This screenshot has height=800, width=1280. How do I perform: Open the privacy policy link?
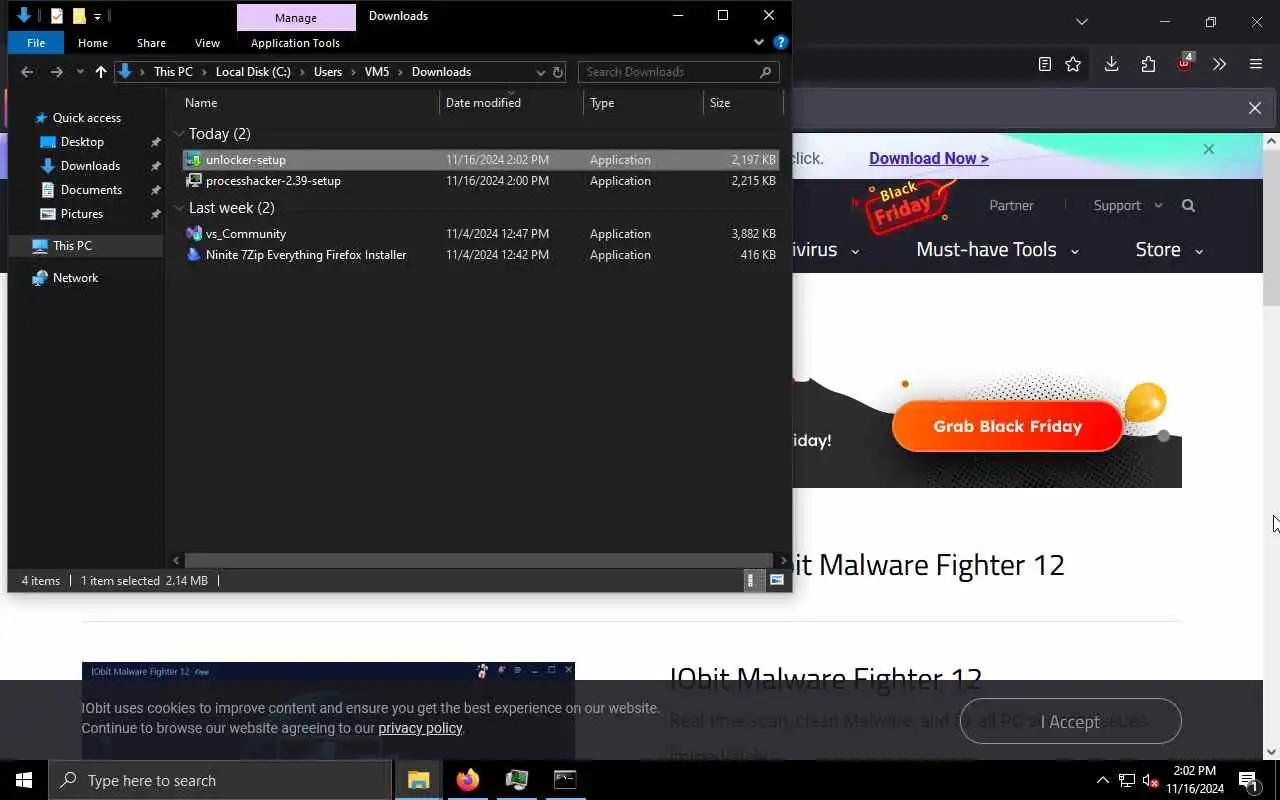[420, 728]
